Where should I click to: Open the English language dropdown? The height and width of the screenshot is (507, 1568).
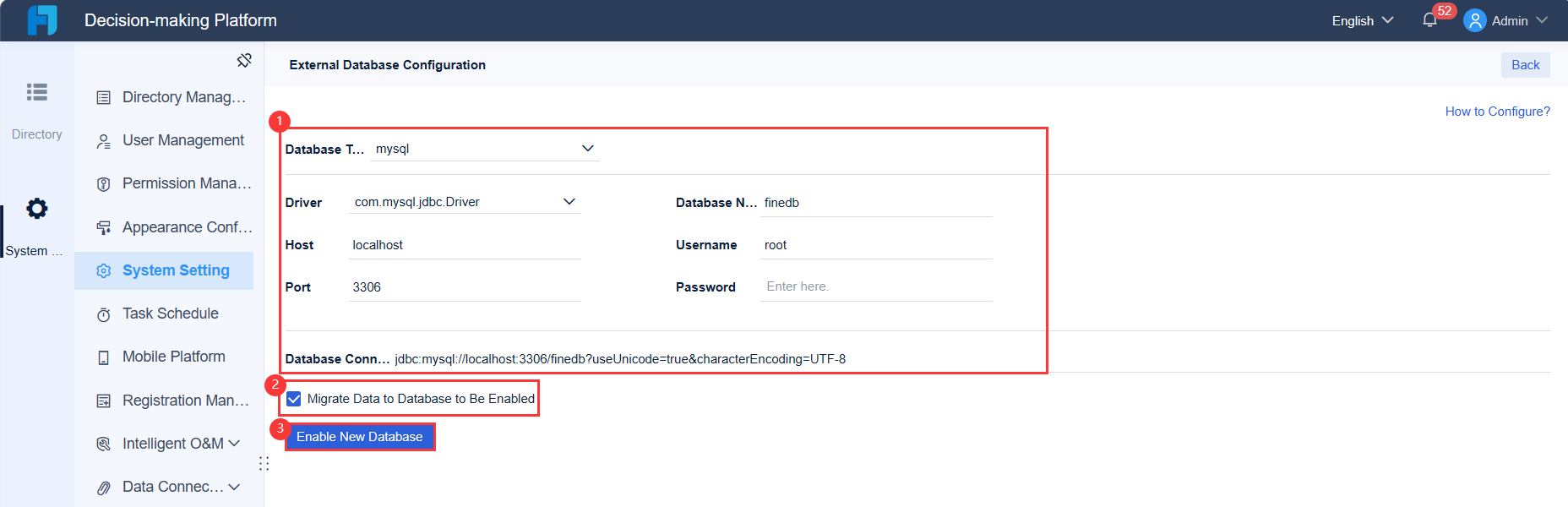click(x=1362, y=20)
